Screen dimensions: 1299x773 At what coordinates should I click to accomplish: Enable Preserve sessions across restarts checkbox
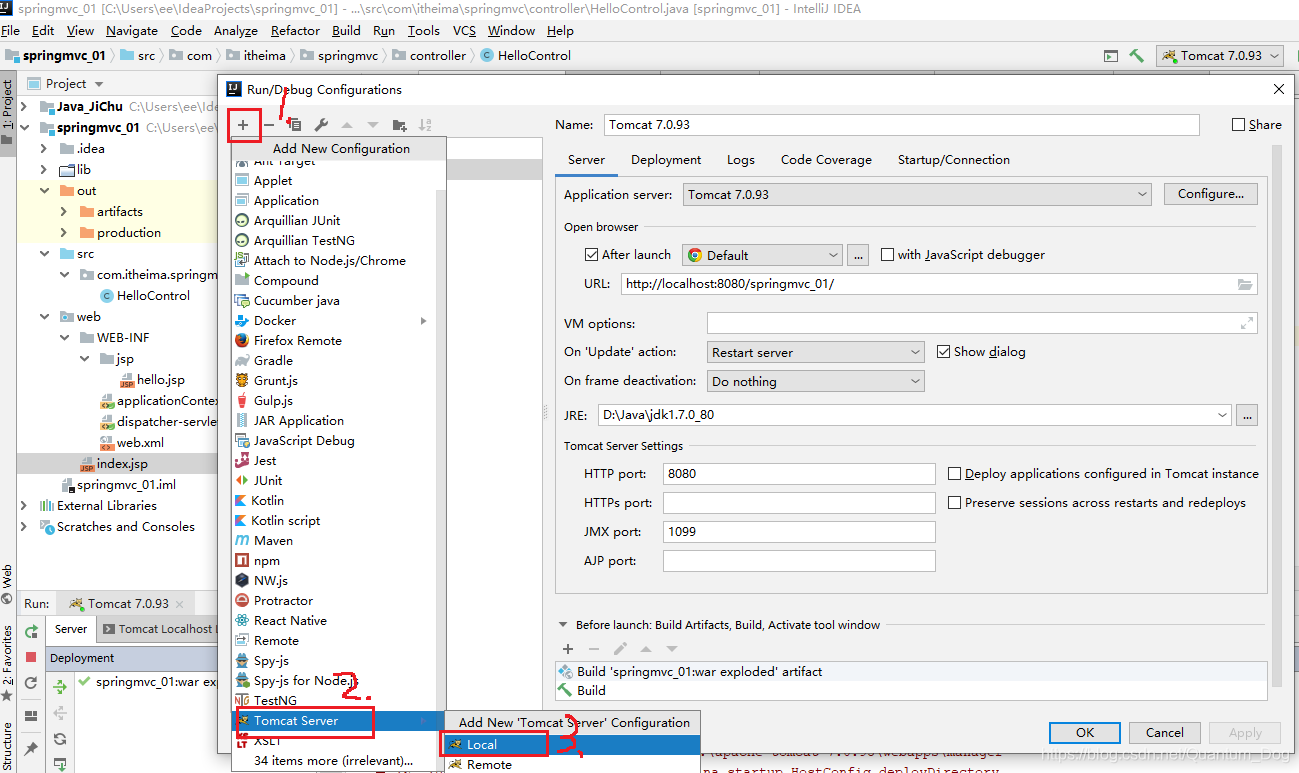coord(955,503)
